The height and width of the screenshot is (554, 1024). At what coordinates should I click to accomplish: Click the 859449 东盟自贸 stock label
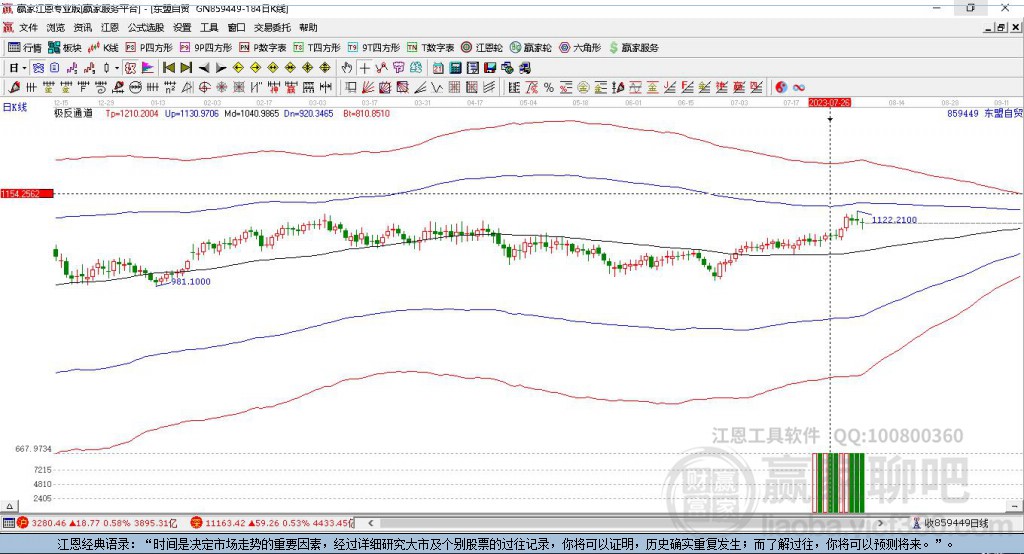985,113
